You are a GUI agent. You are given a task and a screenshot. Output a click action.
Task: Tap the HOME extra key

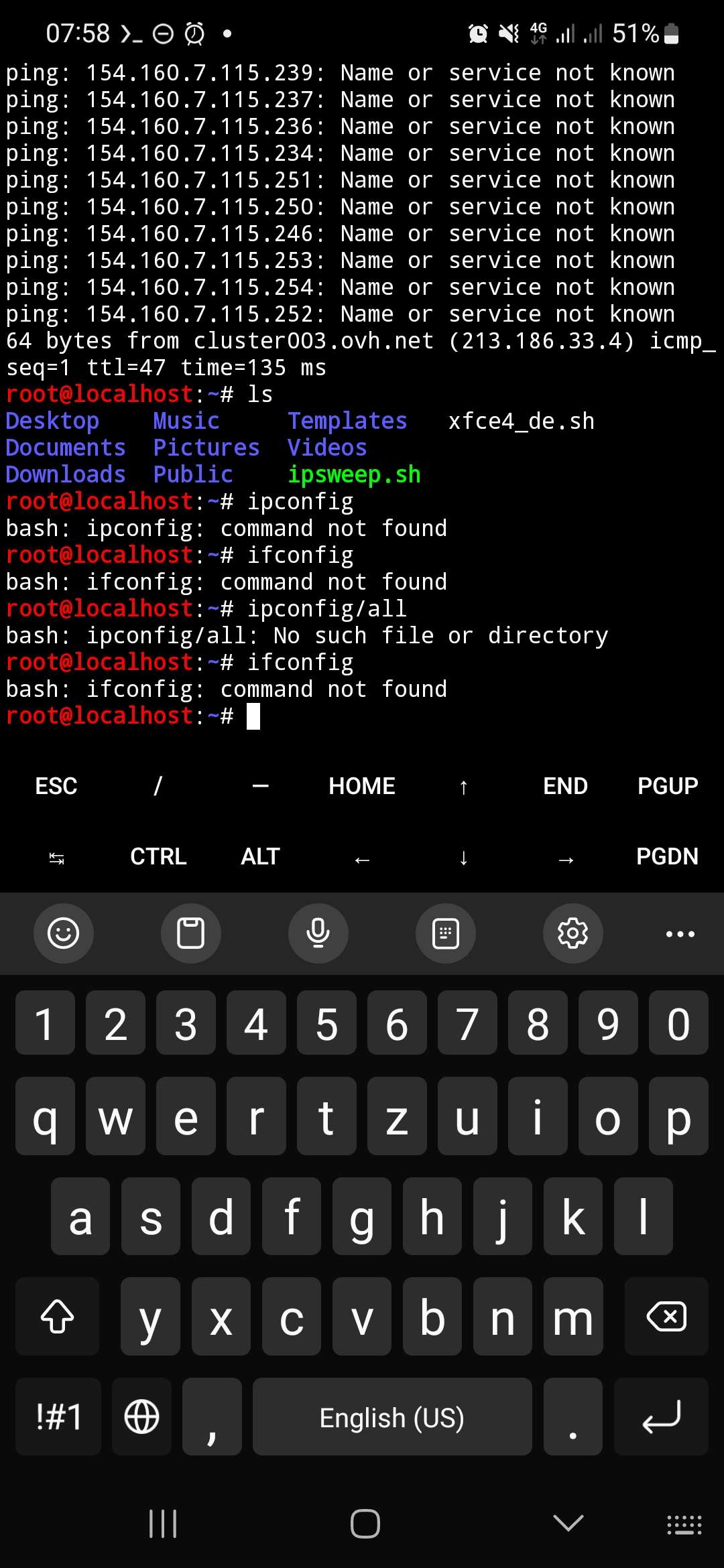point(362,786)
